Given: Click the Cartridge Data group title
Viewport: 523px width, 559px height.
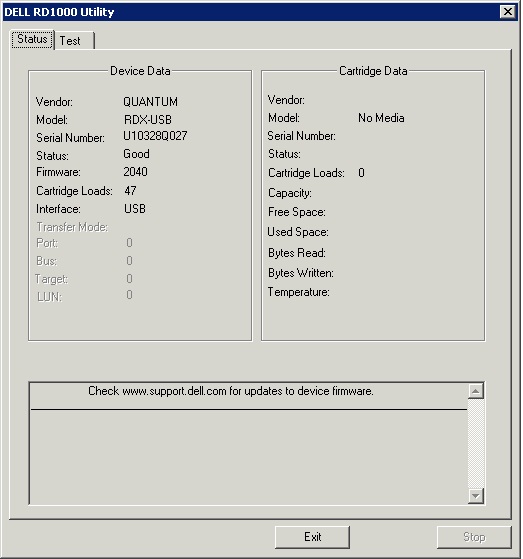Looking at the screenshot, I should pos(373,71).
